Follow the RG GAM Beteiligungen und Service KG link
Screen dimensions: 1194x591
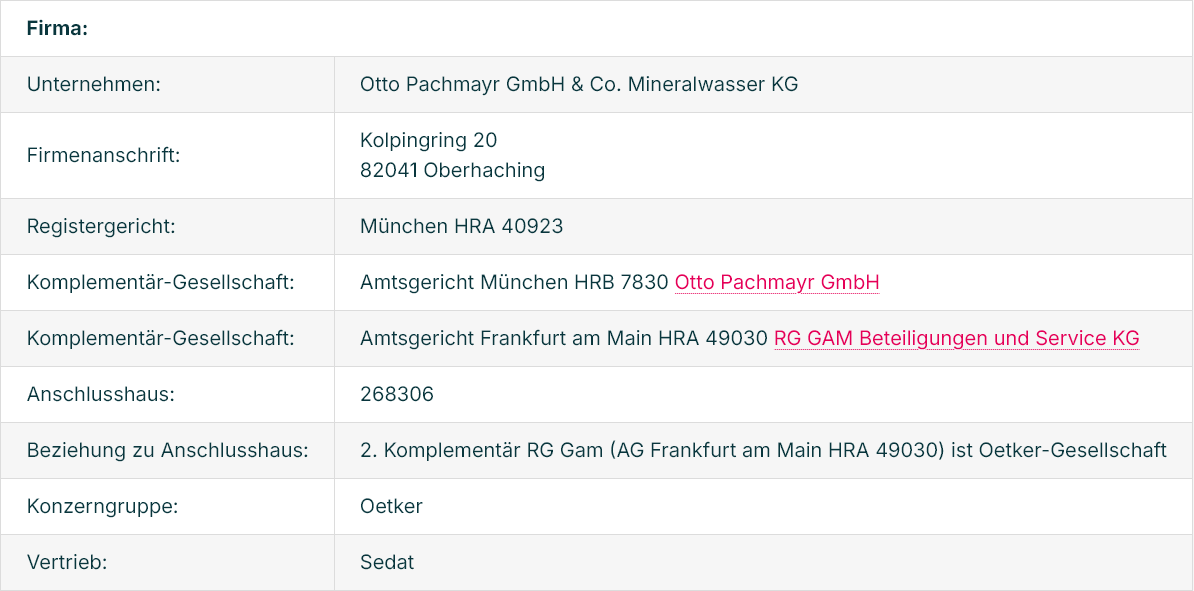(x=956, y=339)
